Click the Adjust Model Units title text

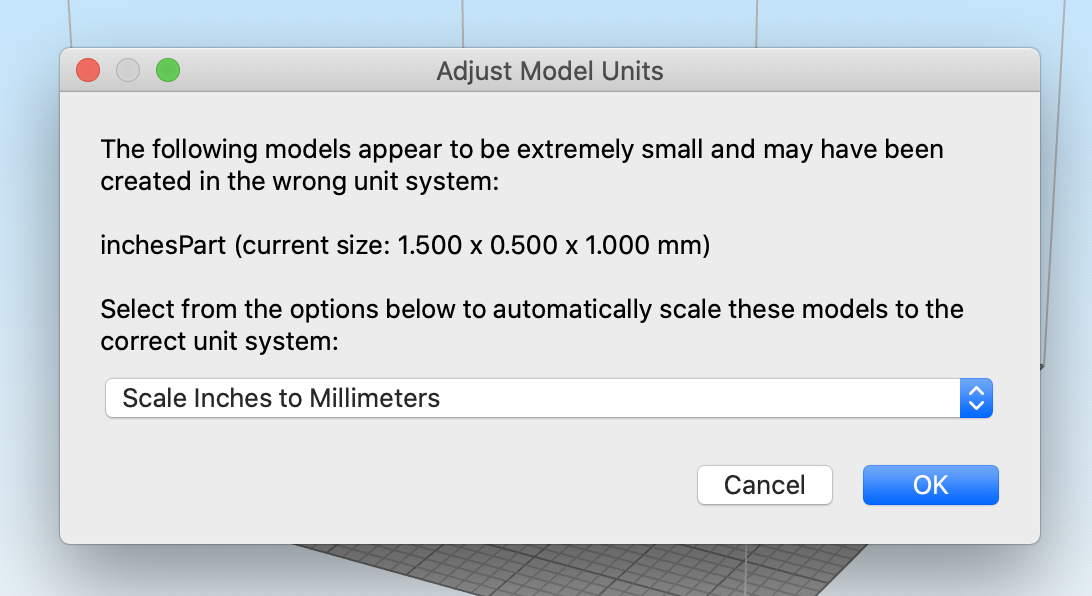coord(549,71)
